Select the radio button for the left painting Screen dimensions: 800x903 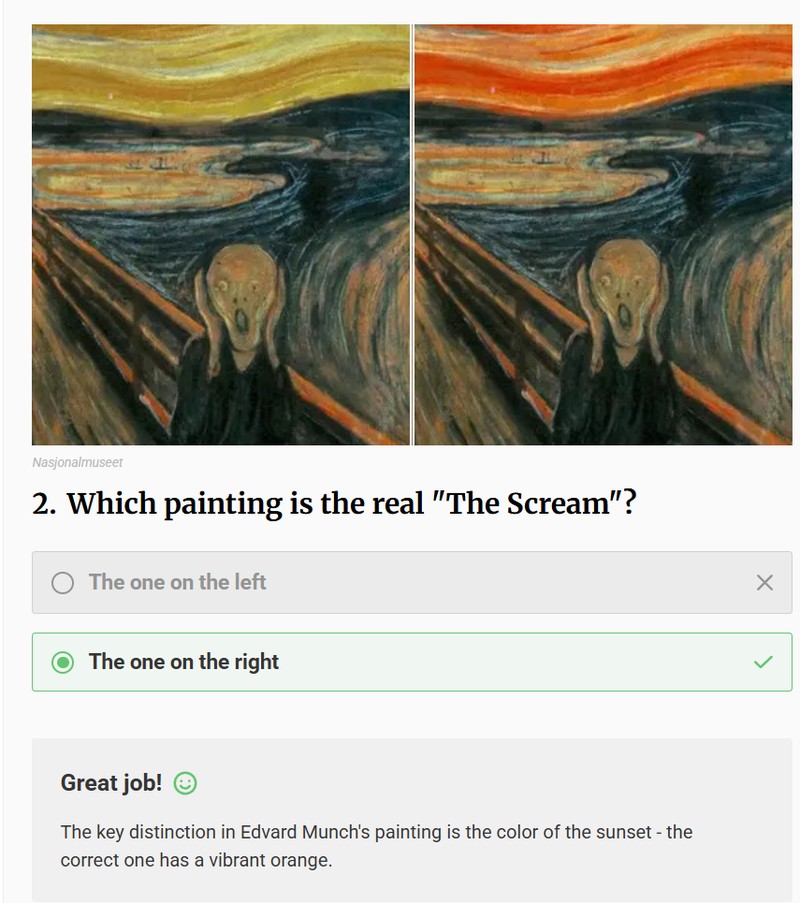(x=62, y=583)
